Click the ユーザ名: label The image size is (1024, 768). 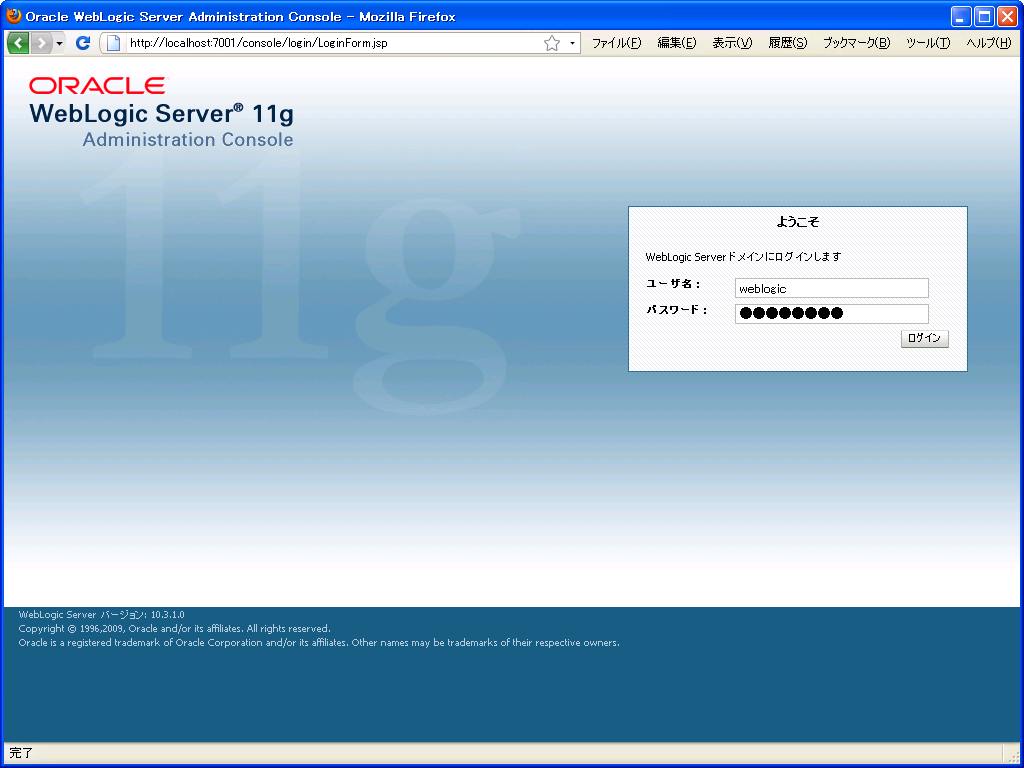point(673,284)
